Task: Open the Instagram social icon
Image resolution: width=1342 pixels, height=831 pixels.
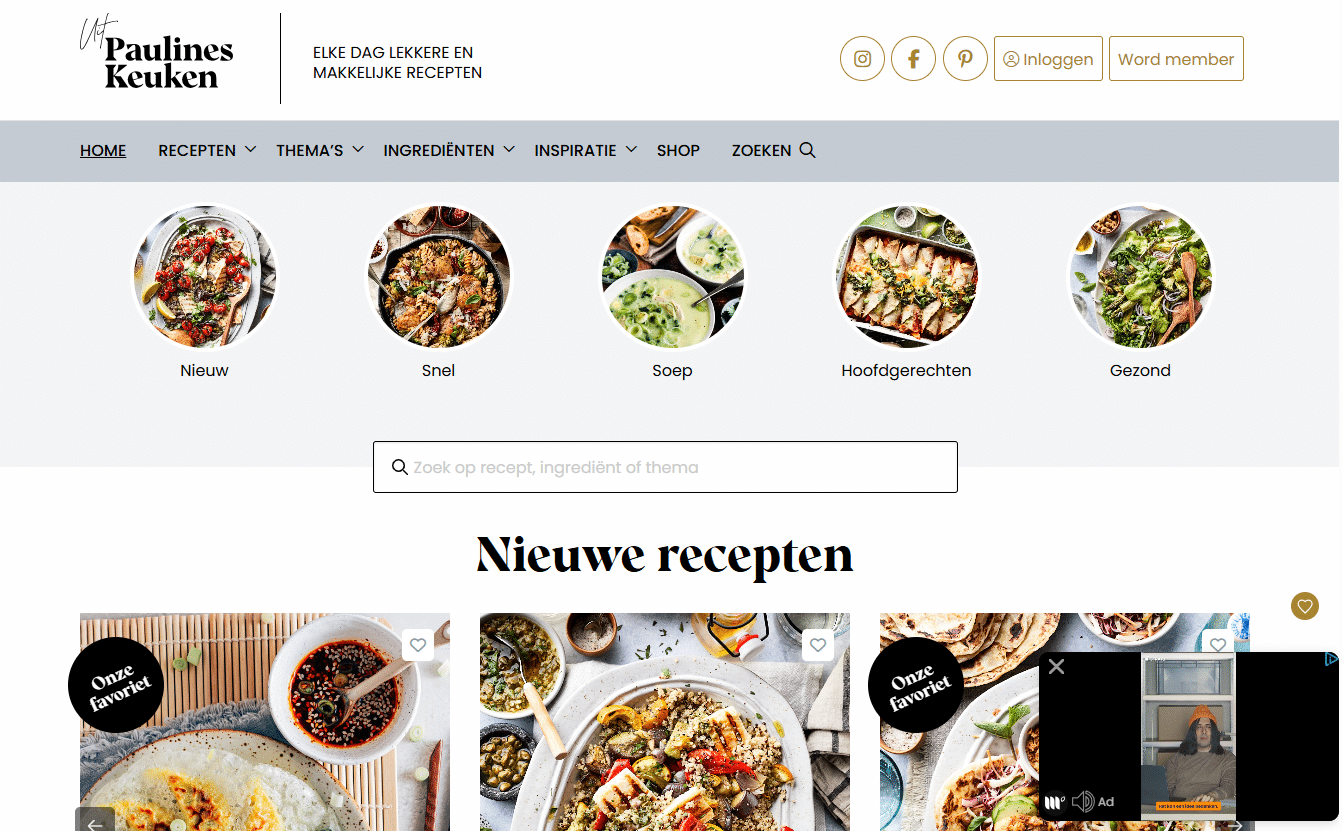Action: (862, 59)
